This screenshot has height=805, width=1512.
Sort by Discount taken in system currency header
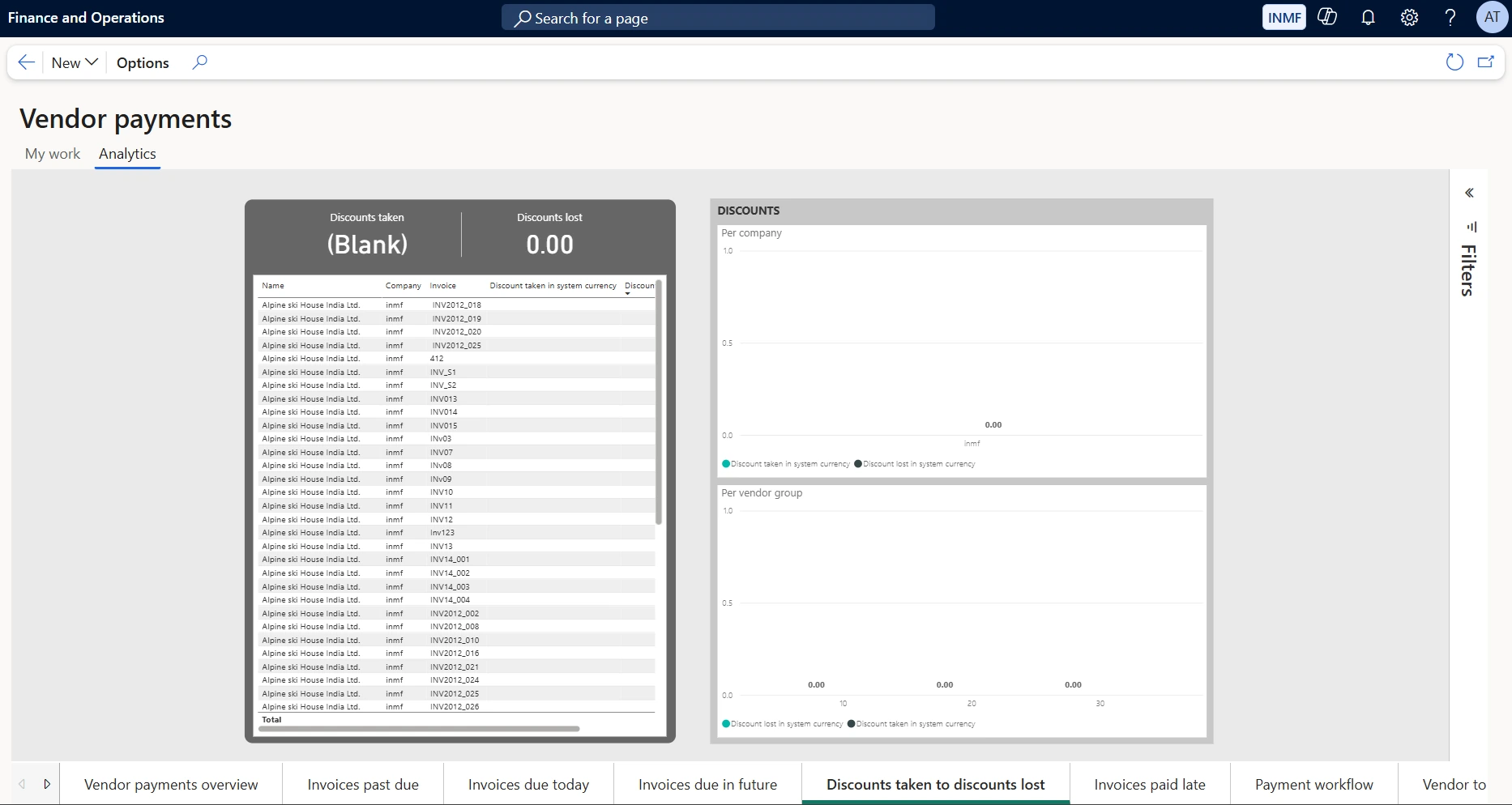click(553, 286)
